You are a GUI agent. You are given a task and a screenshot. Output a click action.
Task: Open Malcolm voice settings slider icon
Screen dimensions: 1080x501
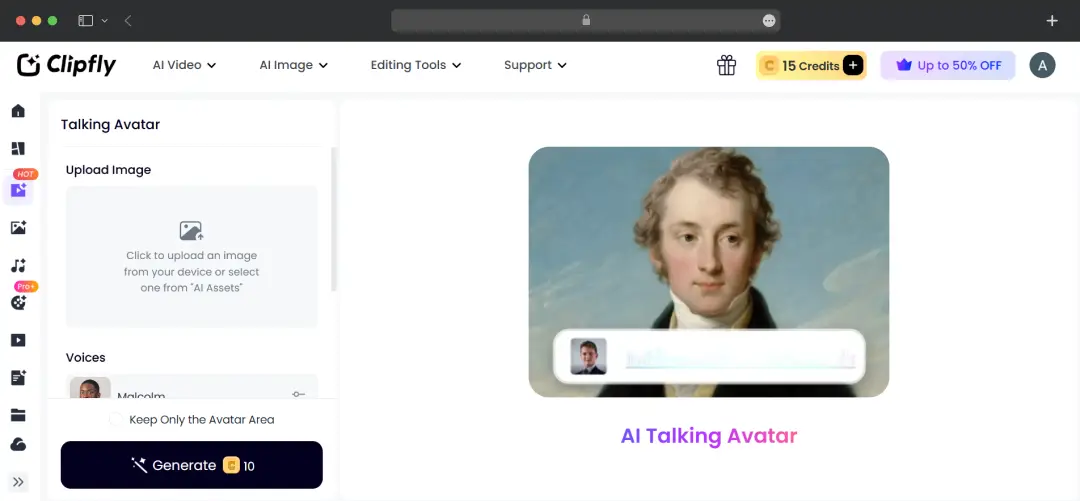(298, 394)
